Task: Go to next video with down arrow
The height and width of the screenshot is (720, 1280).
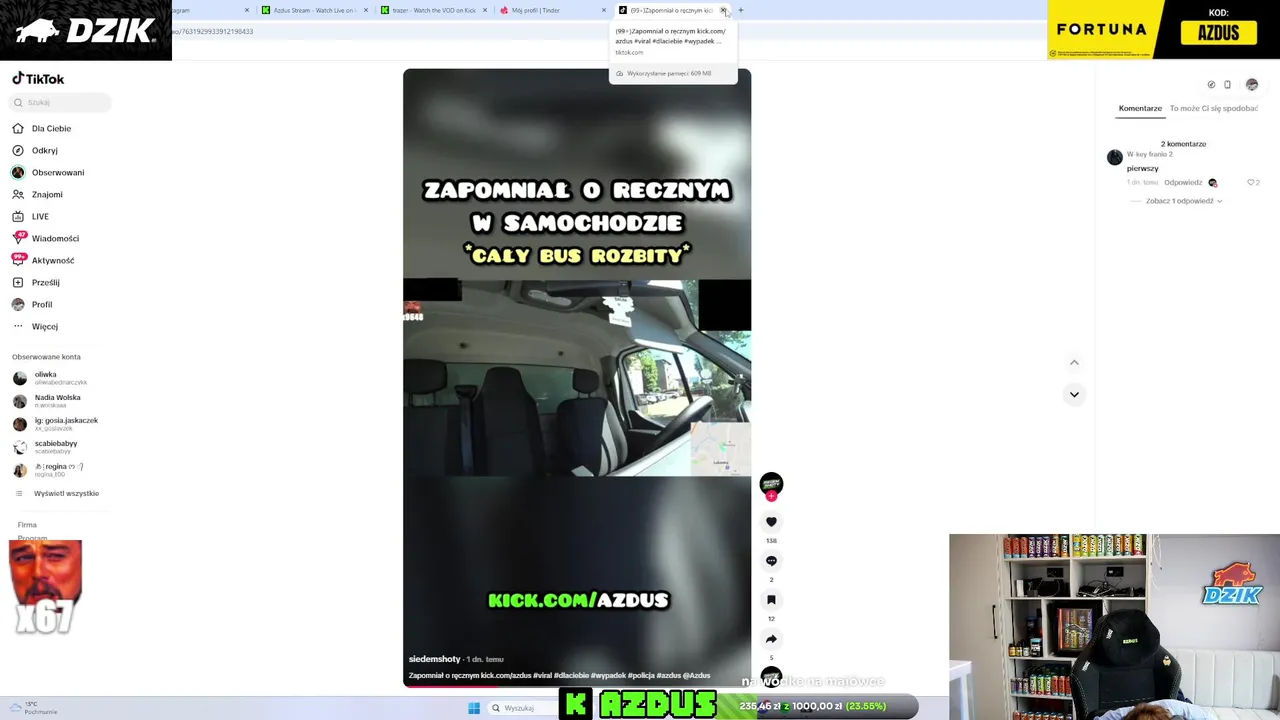Action: [1074, 394]
